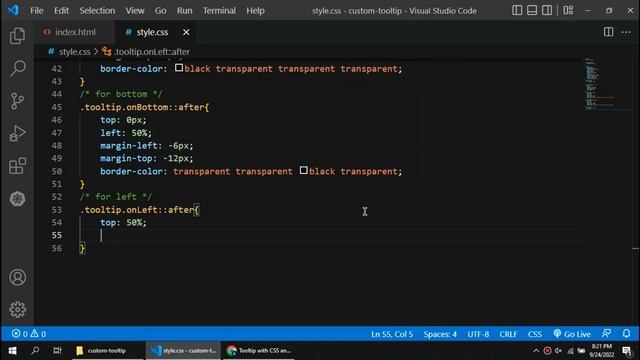Viewport: 640px width, 360px height.
Task: Open the Terminal menu
Action: 219,11
